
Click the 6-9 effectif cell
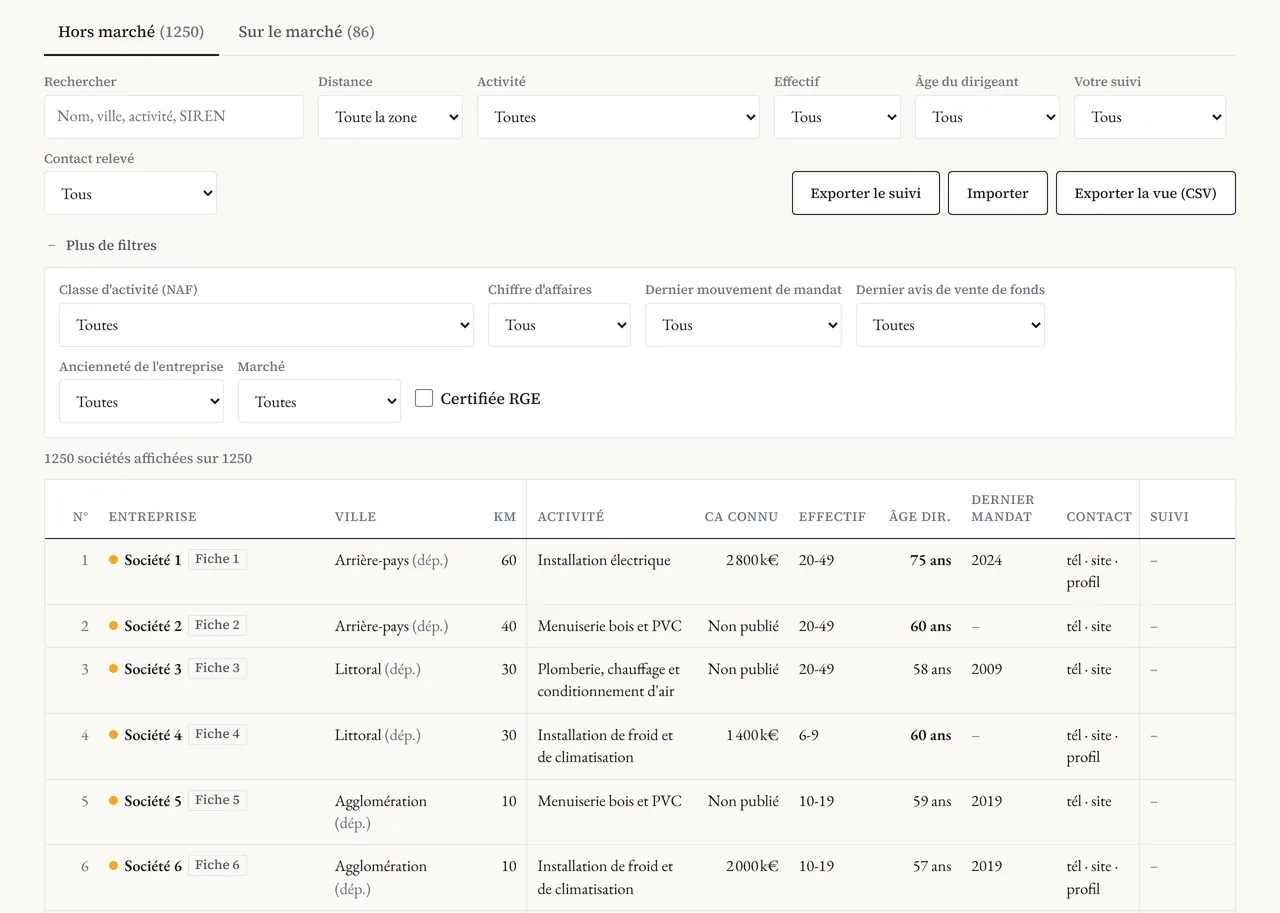point(809,735)
